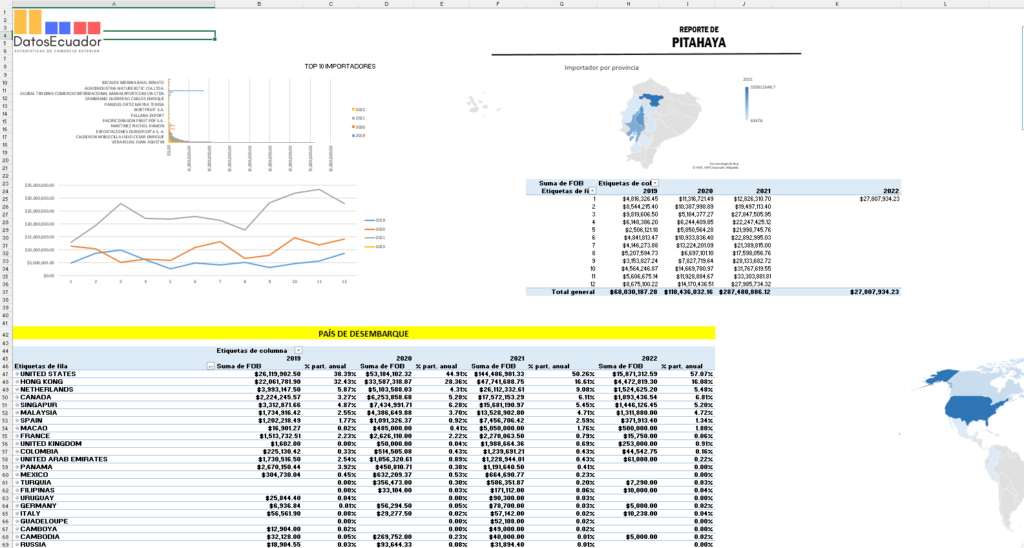Image resolution: width=1024 pixels, height=548 pixels.
Task: Select the 2019 legend entry in bar chart
Action: pos(360,133)
